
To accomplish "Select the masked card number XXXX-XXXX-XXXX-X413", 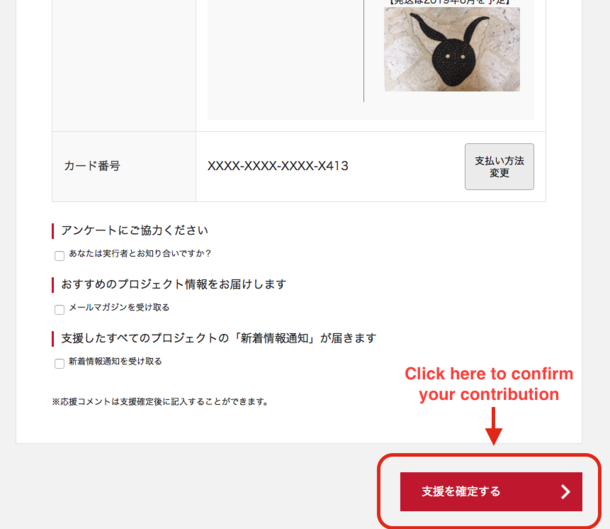I will (x=278, y=166).
